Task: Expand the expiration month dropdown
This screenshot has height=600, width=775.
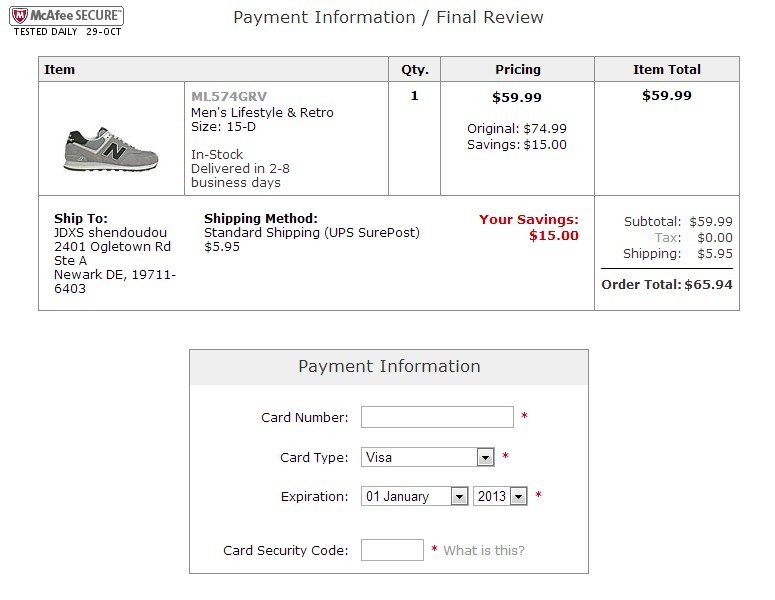Action: point(459,496)
